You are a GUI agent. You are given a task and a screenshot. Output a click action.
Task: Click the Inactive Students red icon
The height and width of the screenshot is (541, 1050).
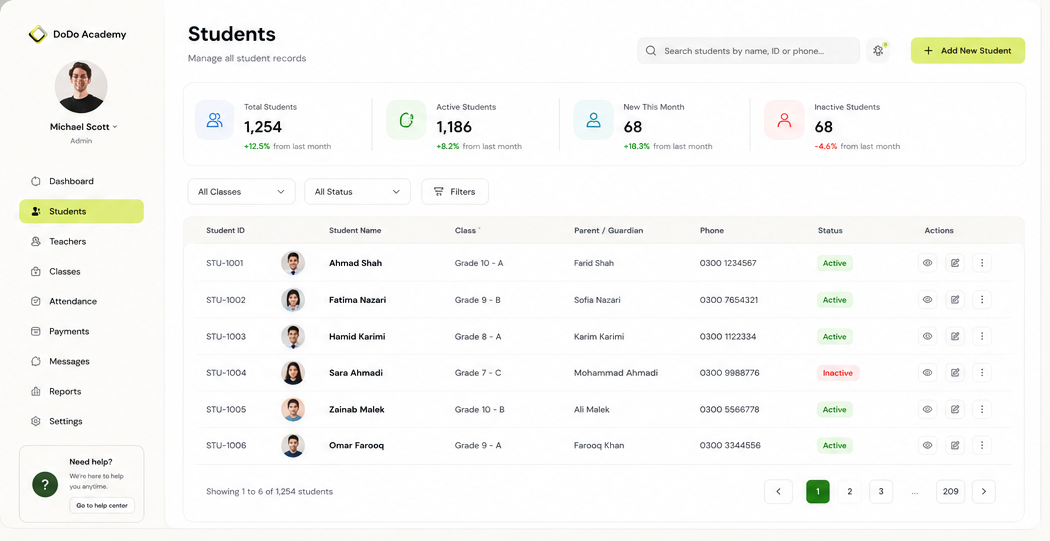tap(784, 120)
